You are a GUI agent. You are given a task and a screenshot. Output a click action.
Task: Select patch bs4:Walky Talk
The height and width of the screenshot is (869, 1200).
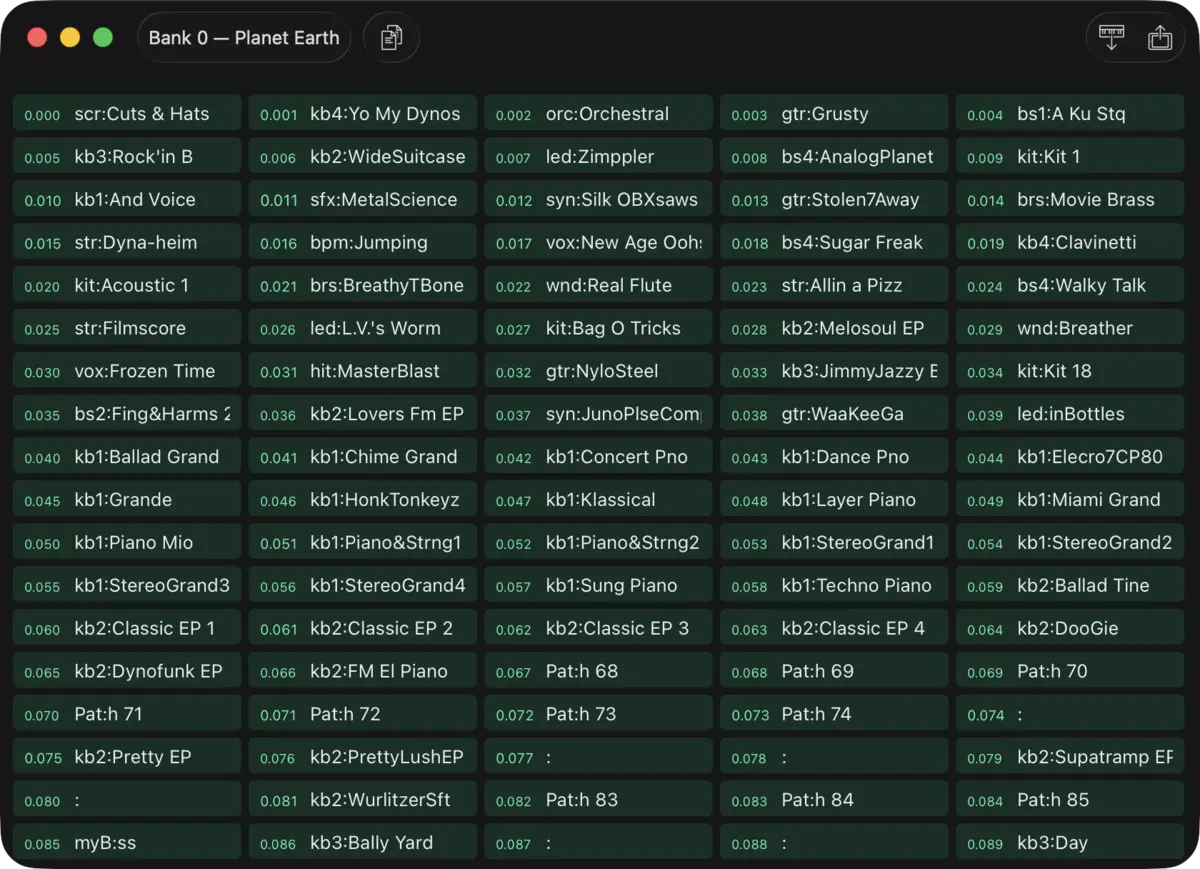pos(1071,286)
